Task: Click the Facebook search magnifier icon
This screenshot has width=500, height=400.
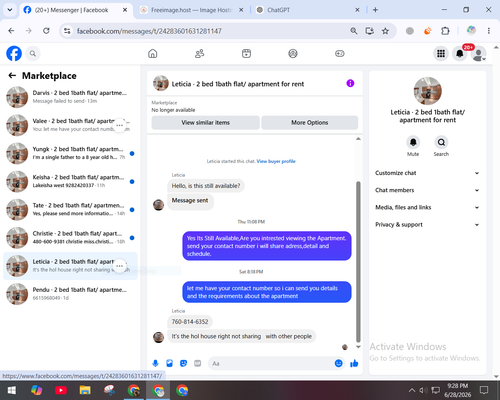Action: pos(33,53)
